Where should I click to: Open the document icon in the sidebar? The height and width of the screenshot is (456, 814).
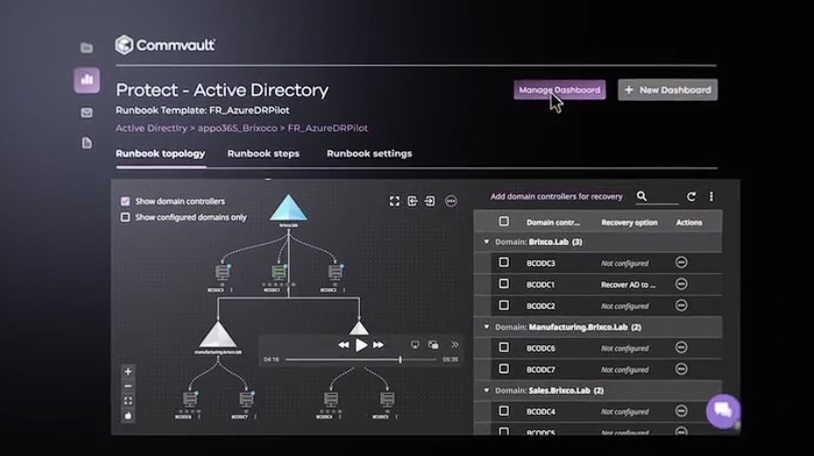tap(87, 143)
